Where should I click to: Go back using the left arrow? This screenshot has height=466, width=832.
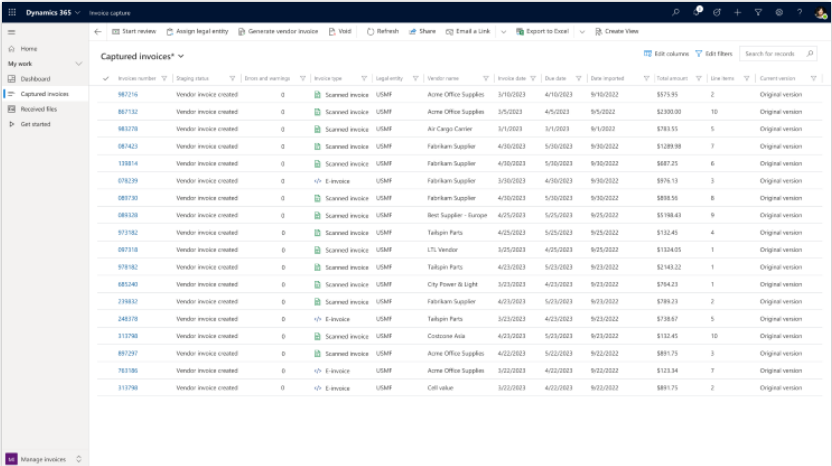tap(98, 31)
